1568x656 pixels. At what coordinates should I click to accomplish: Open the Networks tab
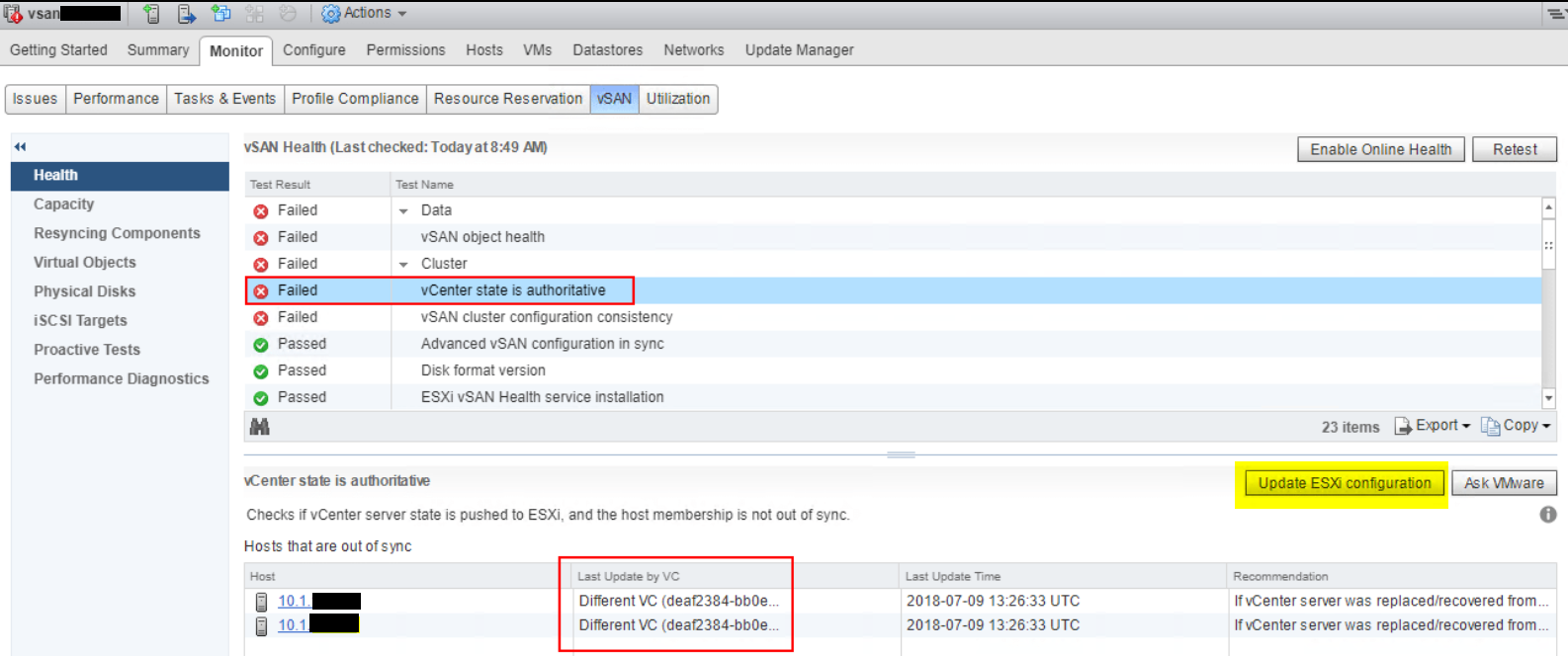(694, 50)
